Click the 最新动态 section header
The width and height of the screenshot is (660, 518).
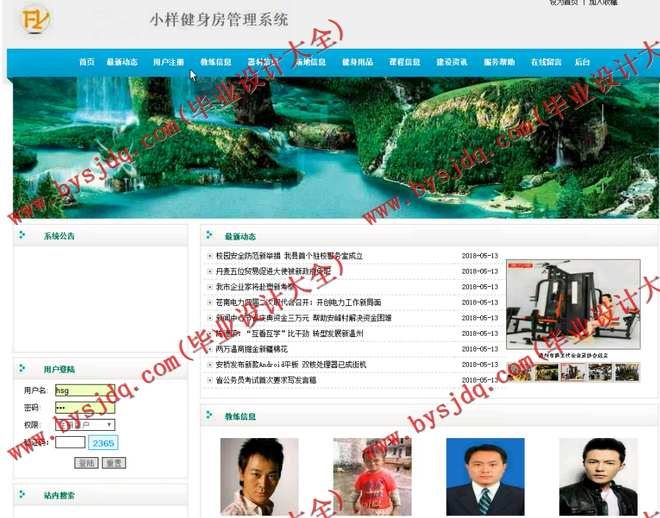pyautogui.click(x=240, y=236)
